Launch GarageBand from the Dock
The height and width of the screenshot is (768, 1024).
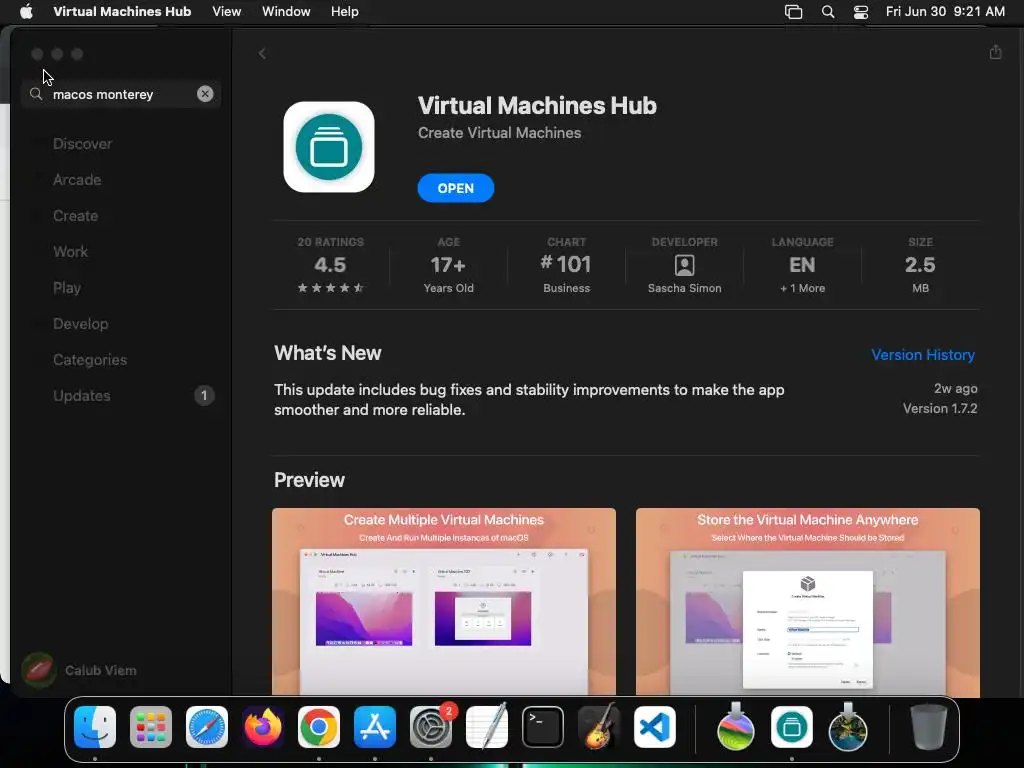coord(599,727)
